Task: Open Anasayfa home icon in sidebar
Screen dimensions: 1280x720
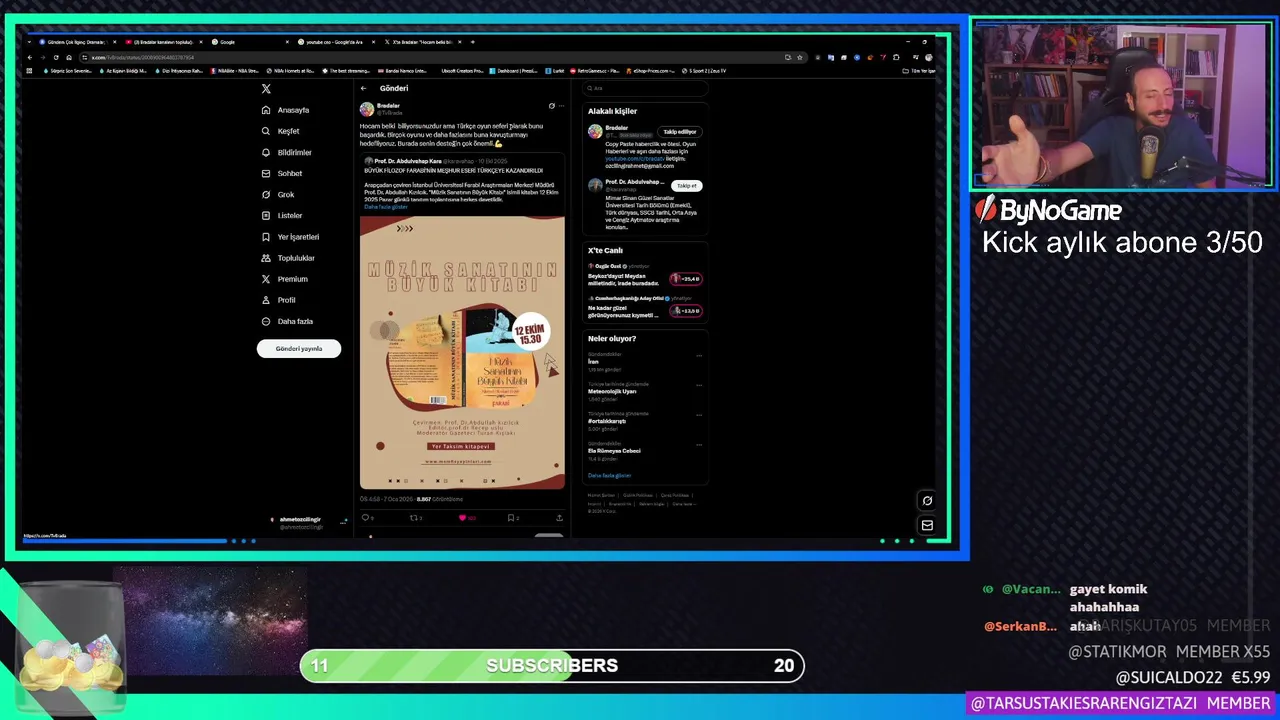Action: click(x=266, y=110)
